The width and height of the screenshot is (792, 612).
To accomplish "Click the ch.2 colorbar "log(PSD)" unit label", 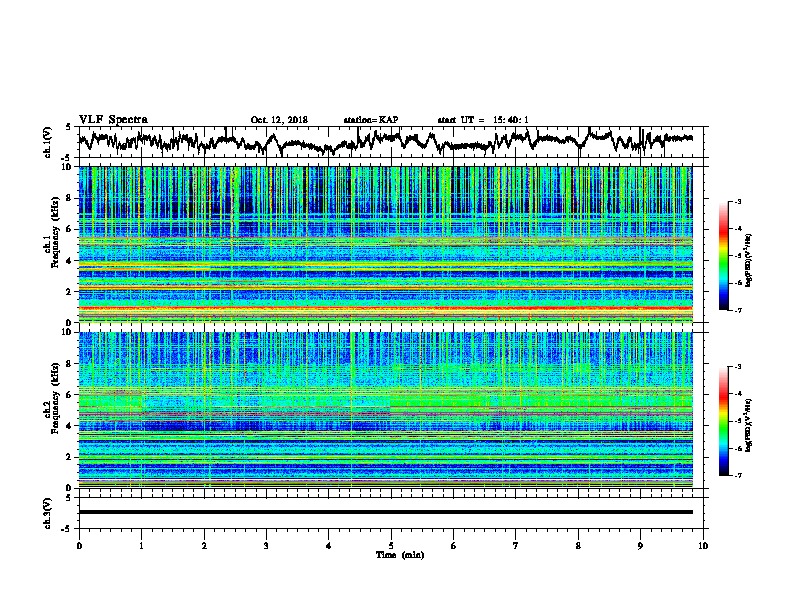I will tap(749, 425).
